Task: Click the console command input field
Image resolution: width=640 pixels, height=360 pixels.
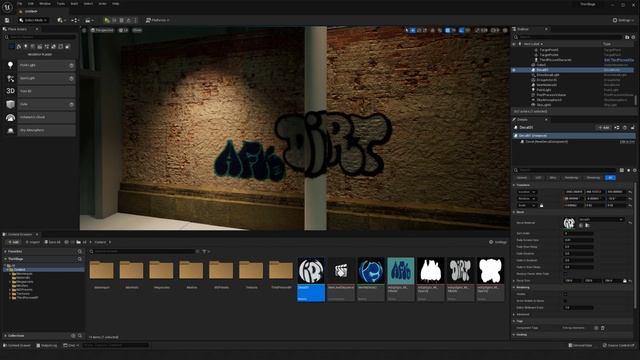Action: point(116,346)
